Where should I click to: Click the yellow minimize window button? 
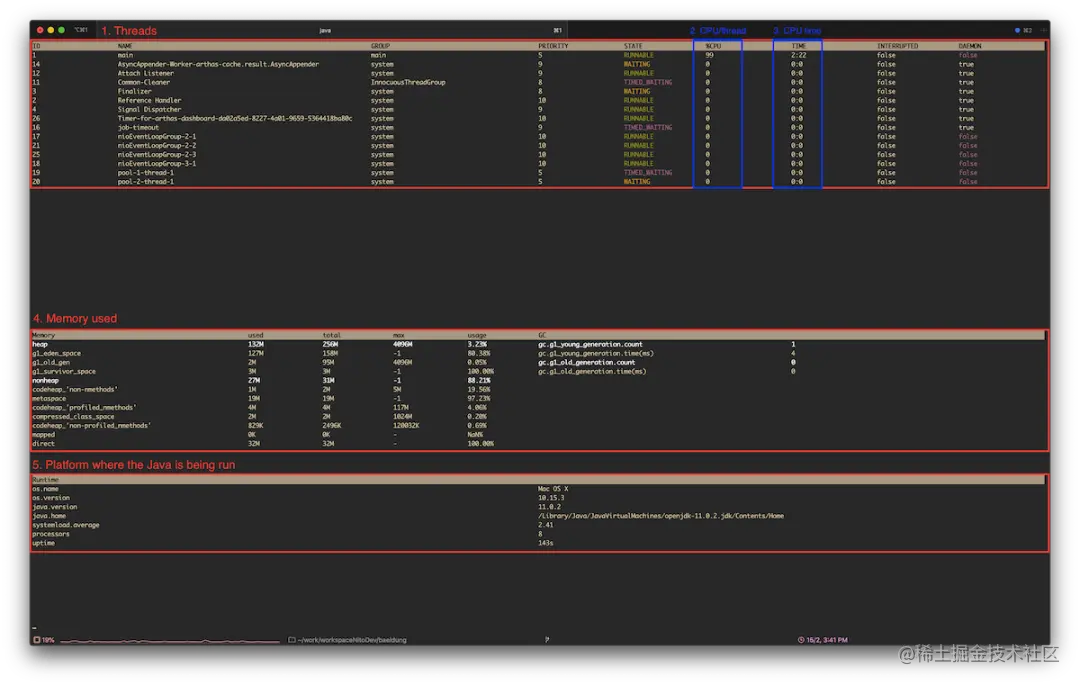(x=50, y=30)
